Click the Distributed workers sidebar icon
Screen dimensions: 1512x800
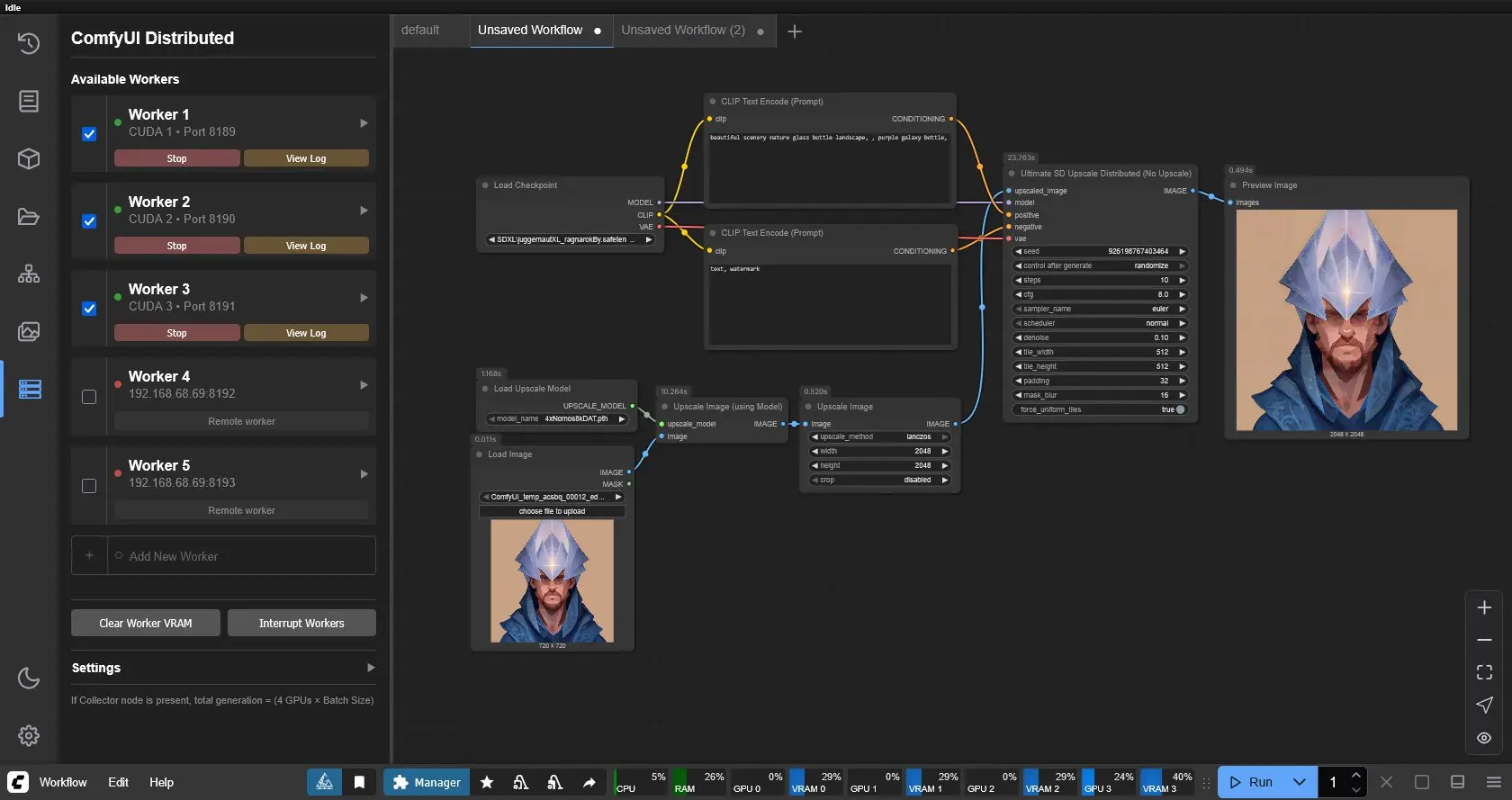click(29, 389)
